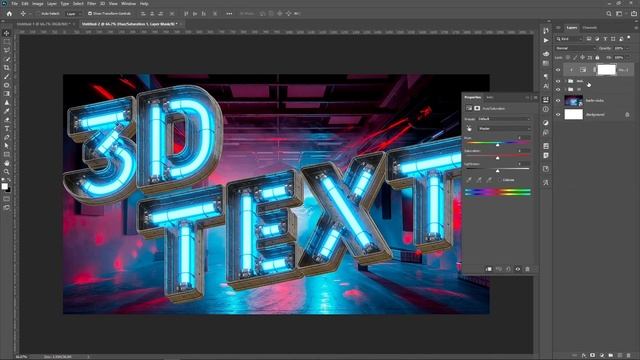640x360 pixels.
Task: Click the Hue value field
Action: tap(522, 138)
